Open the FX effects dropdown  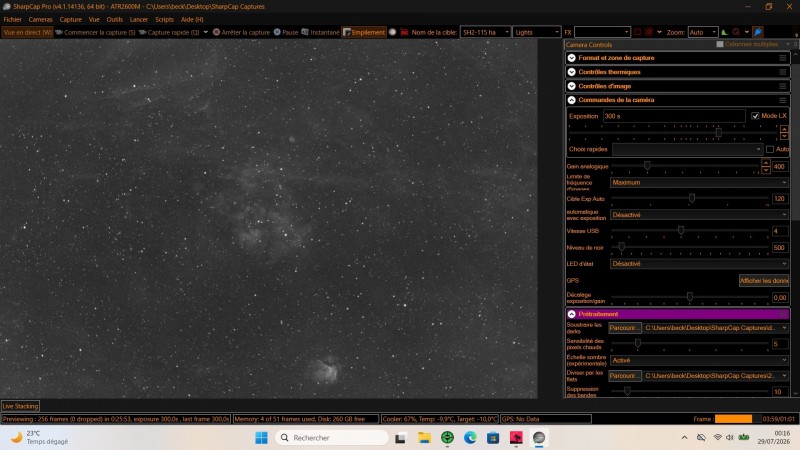tap(602, 32)
